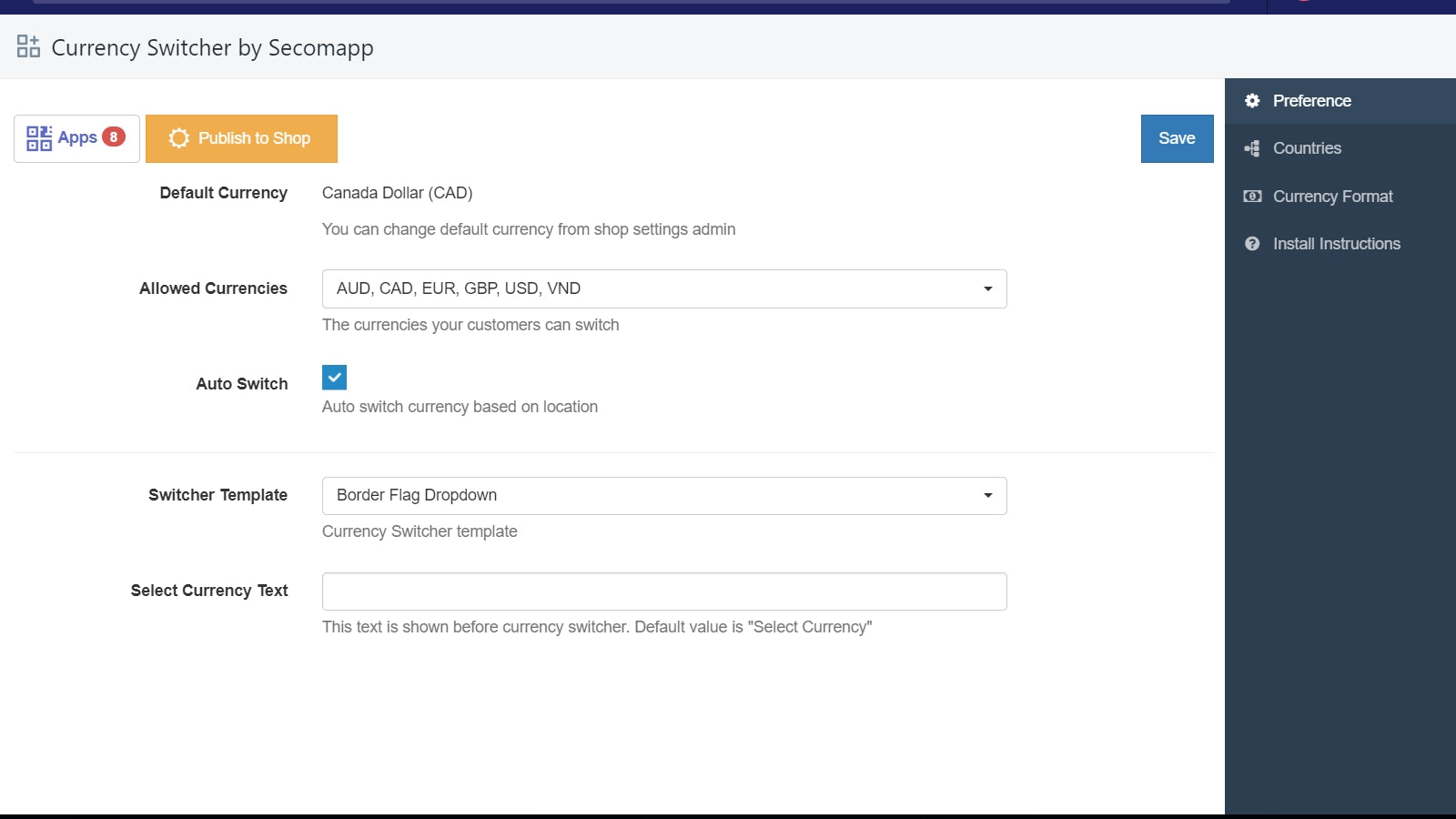Click the 'Currency Switcher template' hint text
This screenshot has width=1456, height=819.
[420, 531]
